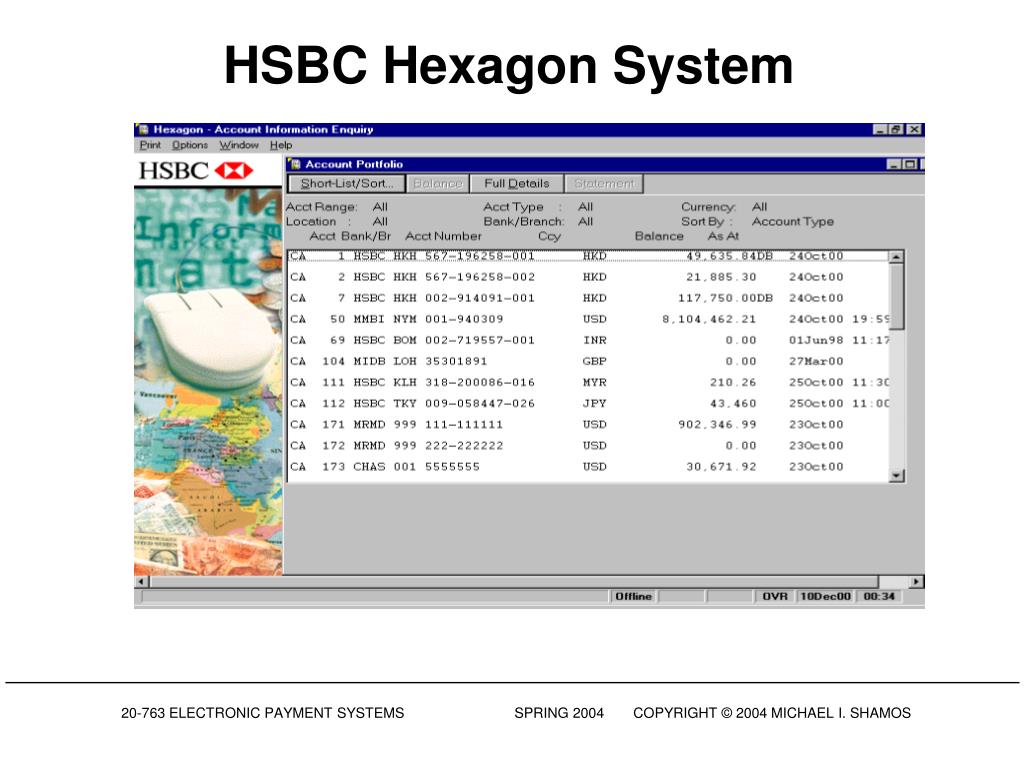Click the GBP currency cell
This screenshot has width=1024, height=768.
click(x=594, y=361)
